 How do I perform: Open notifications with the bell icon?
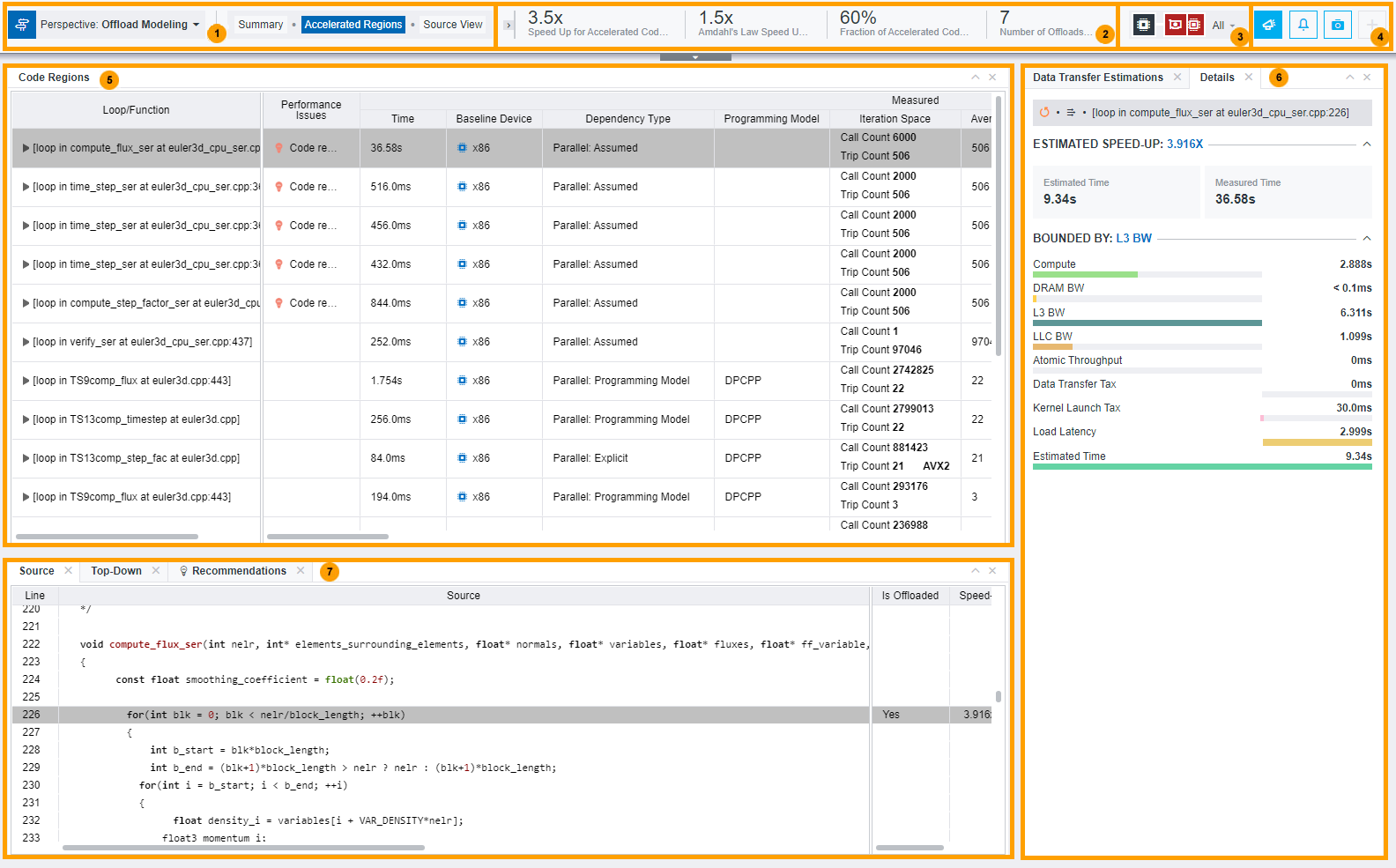1303,25
